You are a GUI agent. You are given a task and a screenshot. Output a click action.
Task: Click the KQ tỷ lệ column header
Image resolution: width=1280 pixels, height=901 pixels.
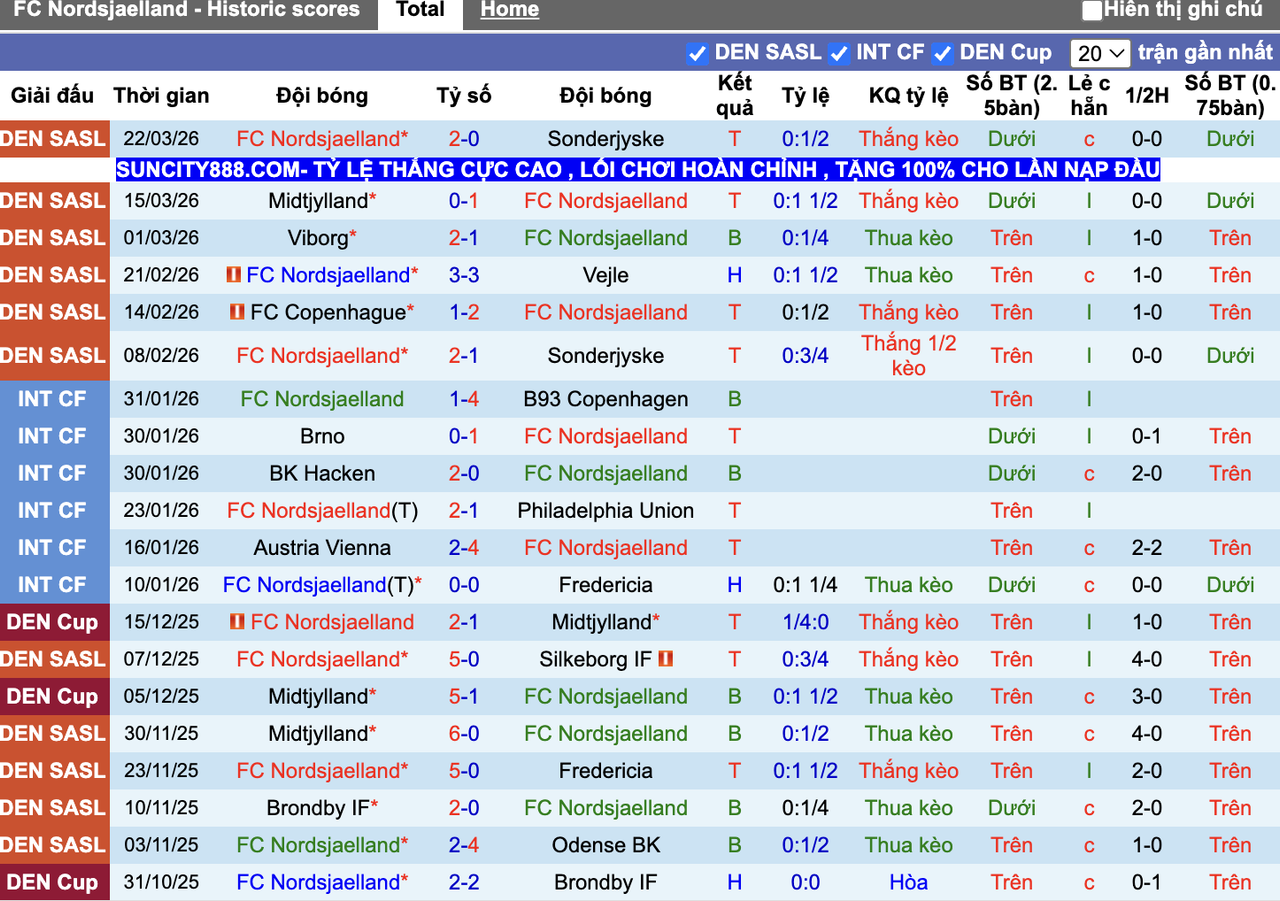pos(909,96)
